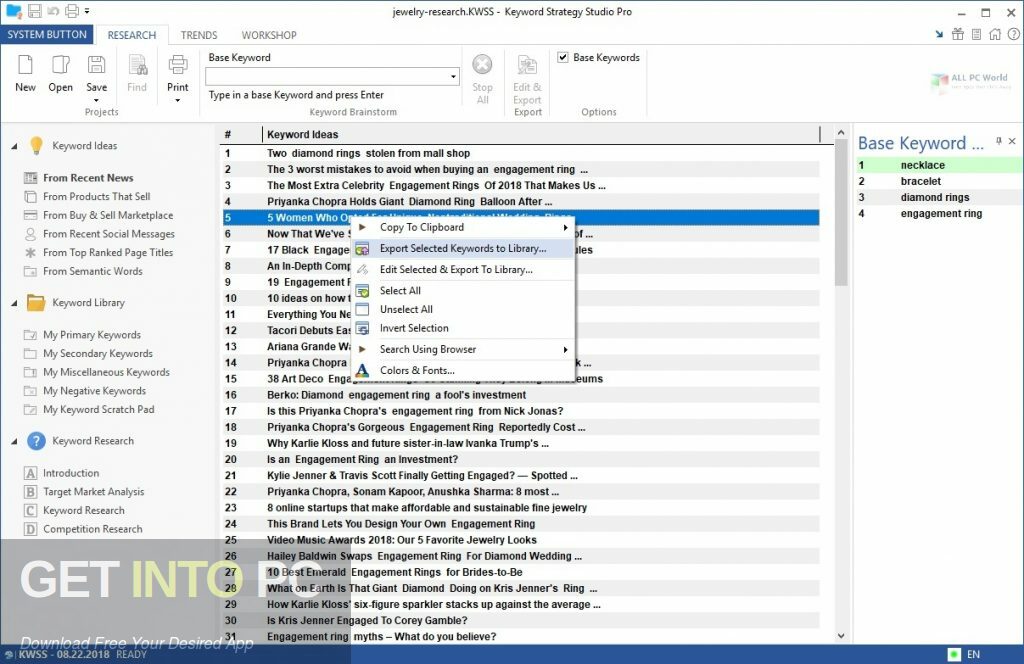Toggle the Base Keywords checkbox
1024x664 pixels.
coord(563,57)
